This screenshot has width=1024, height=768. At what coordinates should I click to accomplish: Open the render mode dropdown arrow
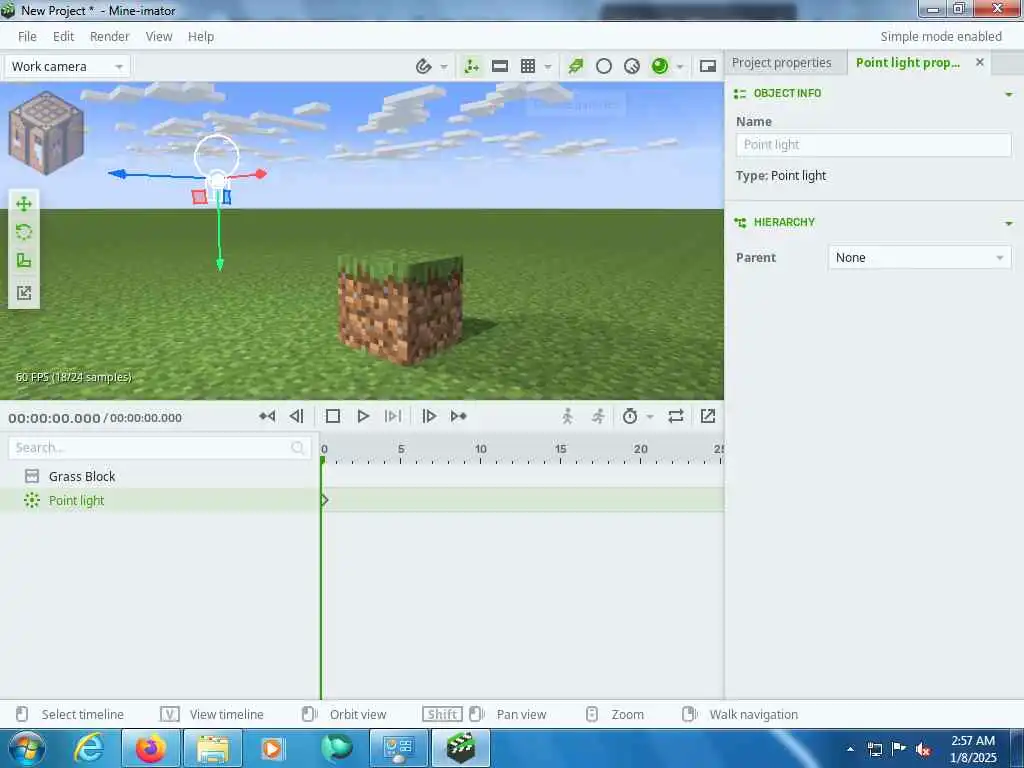pyautogui.click(x=680, y=67)
